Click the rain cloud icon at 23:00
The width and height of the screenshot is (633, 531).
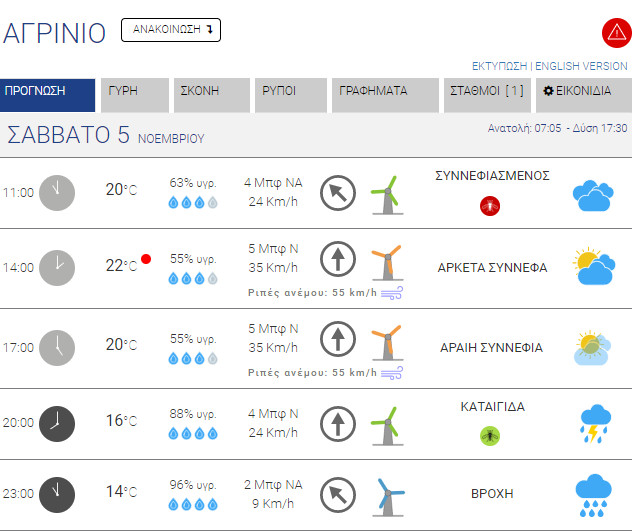tap(594, 493)
